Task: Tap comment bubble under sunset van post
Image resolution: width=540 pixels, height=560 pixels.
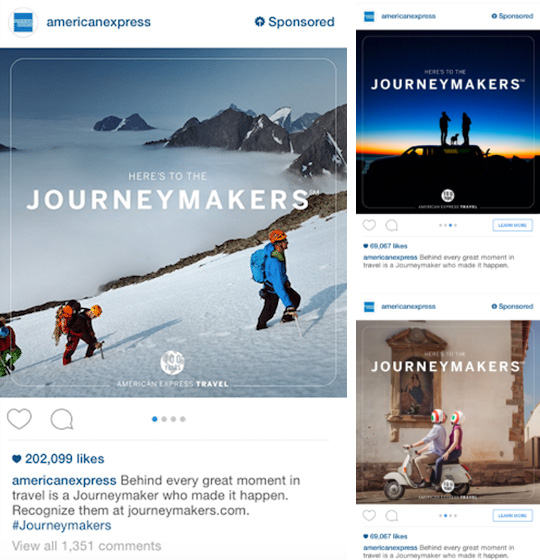Action: (392, 225)
